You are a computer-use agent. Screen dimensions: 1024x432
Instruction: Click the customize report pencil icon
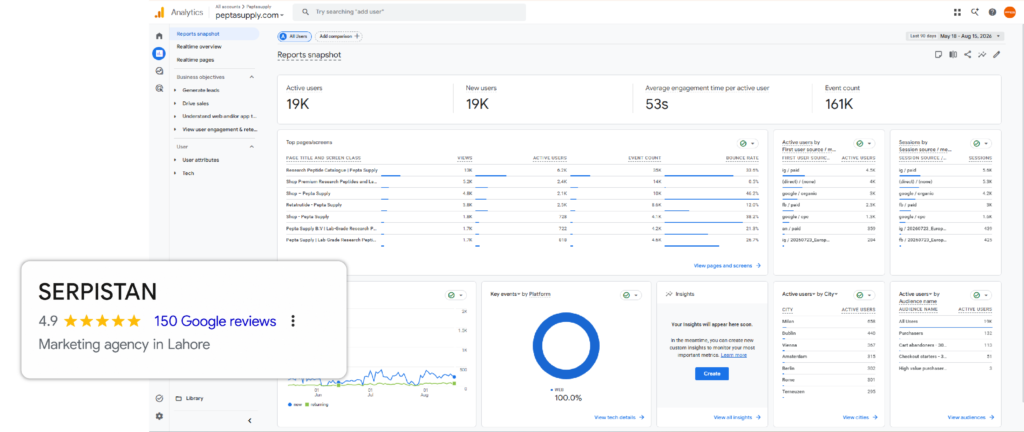996,55
